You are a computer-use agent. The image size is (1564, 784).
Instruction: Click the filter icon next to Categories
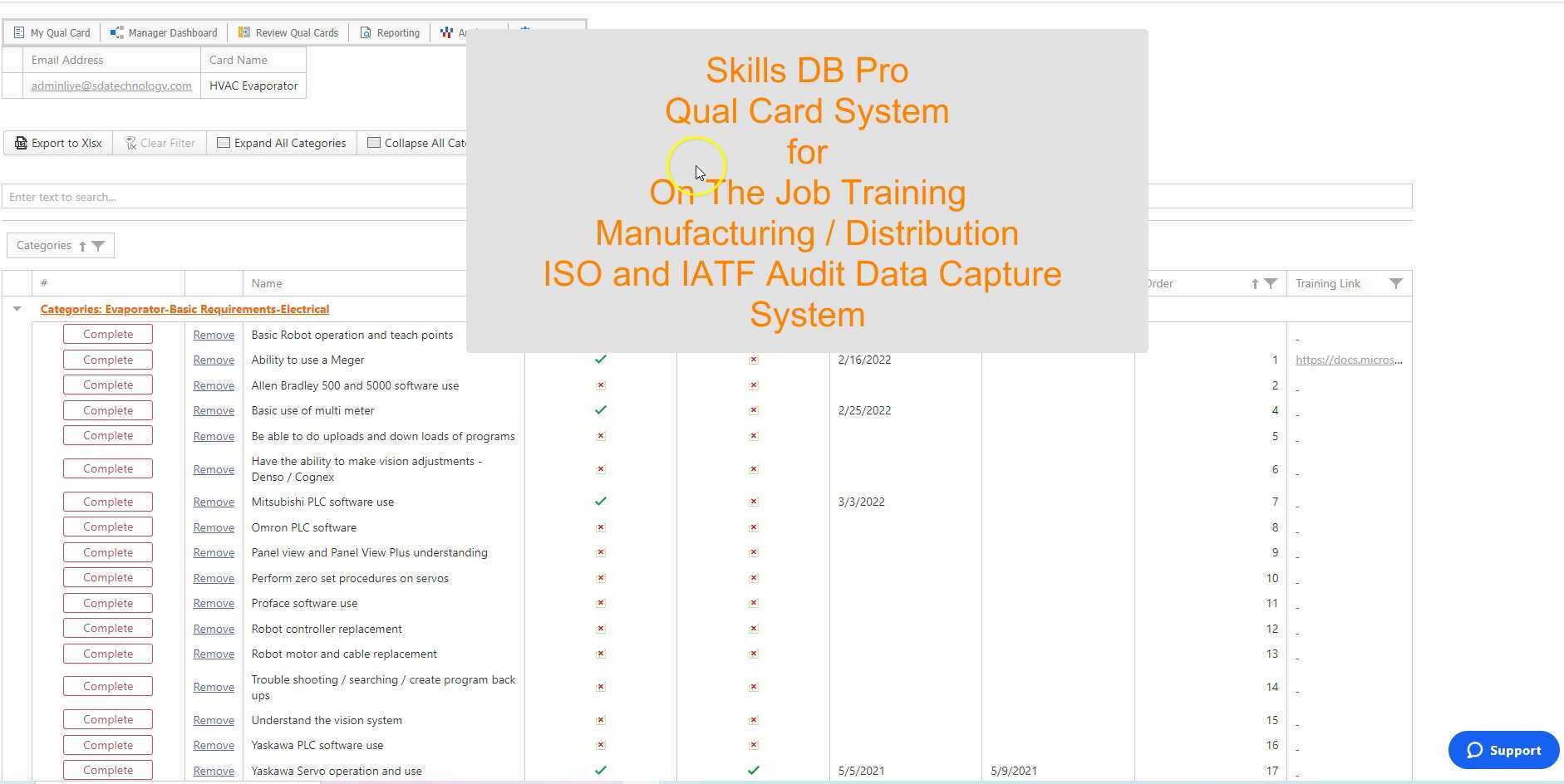point(101,245)
